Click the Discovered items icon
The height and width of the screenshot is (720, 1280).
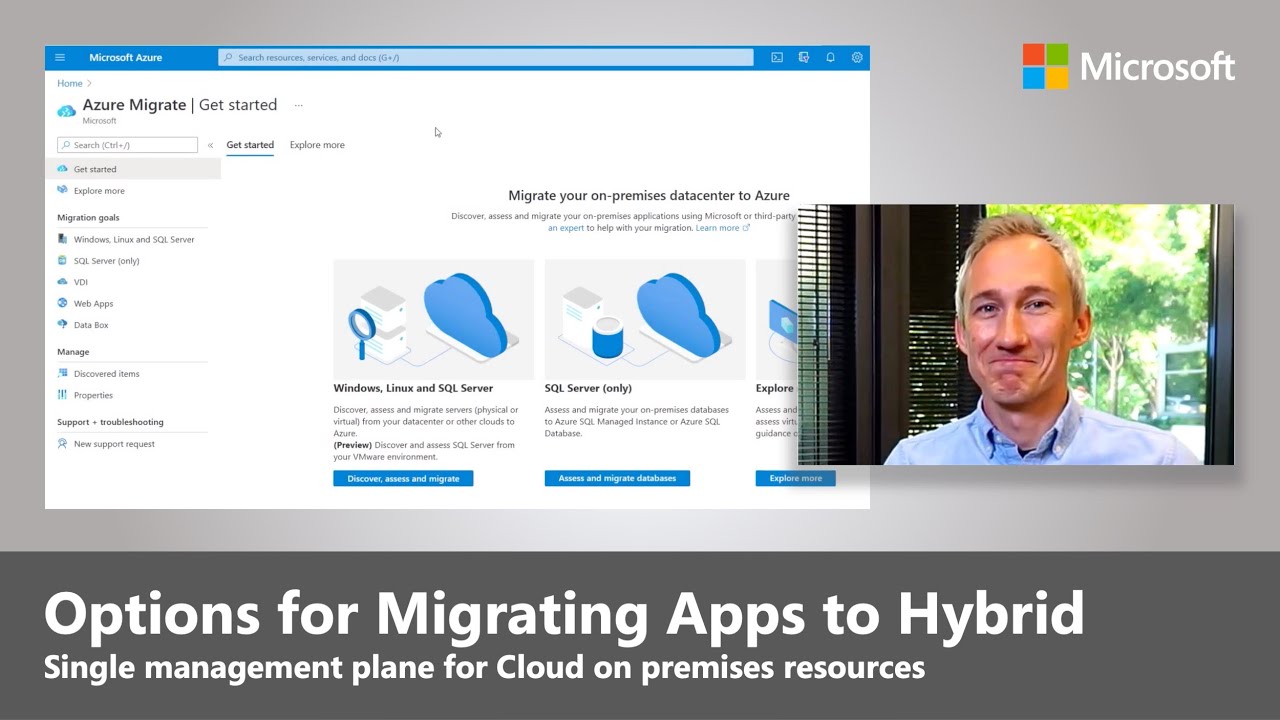pyautogui.click(x=63, y=373)
